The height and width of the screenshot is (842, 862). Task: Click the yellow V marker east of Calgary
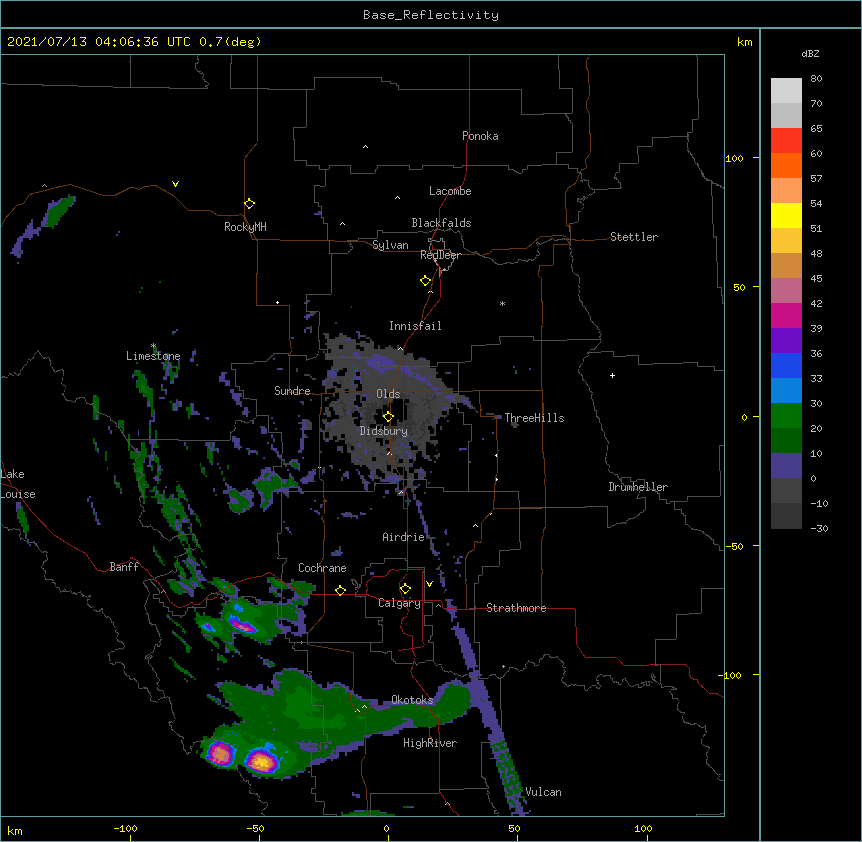(x=429, y=584)
